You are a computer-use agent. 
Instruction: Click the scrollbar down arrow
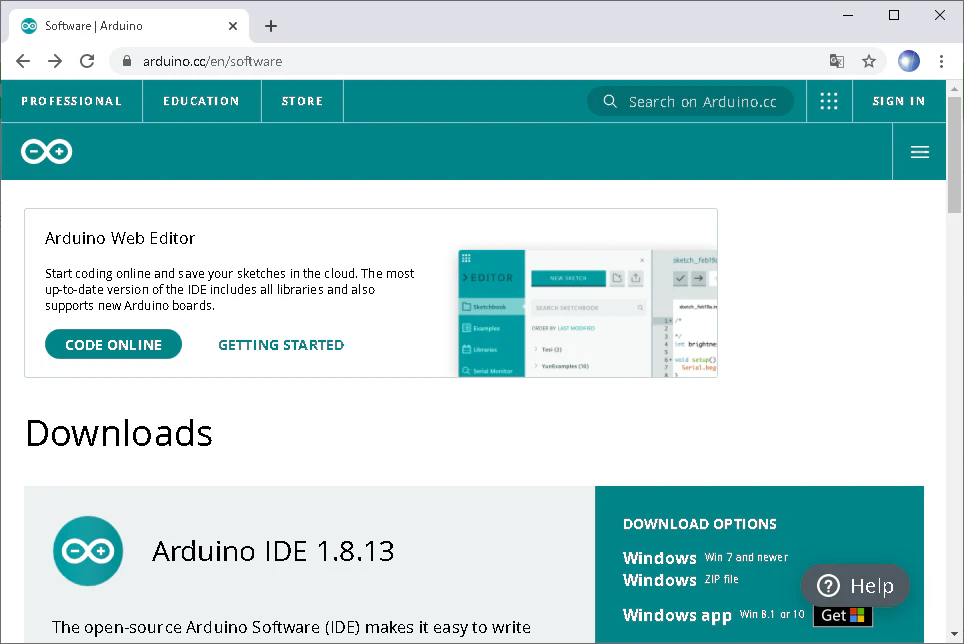[x=954, y=634]
